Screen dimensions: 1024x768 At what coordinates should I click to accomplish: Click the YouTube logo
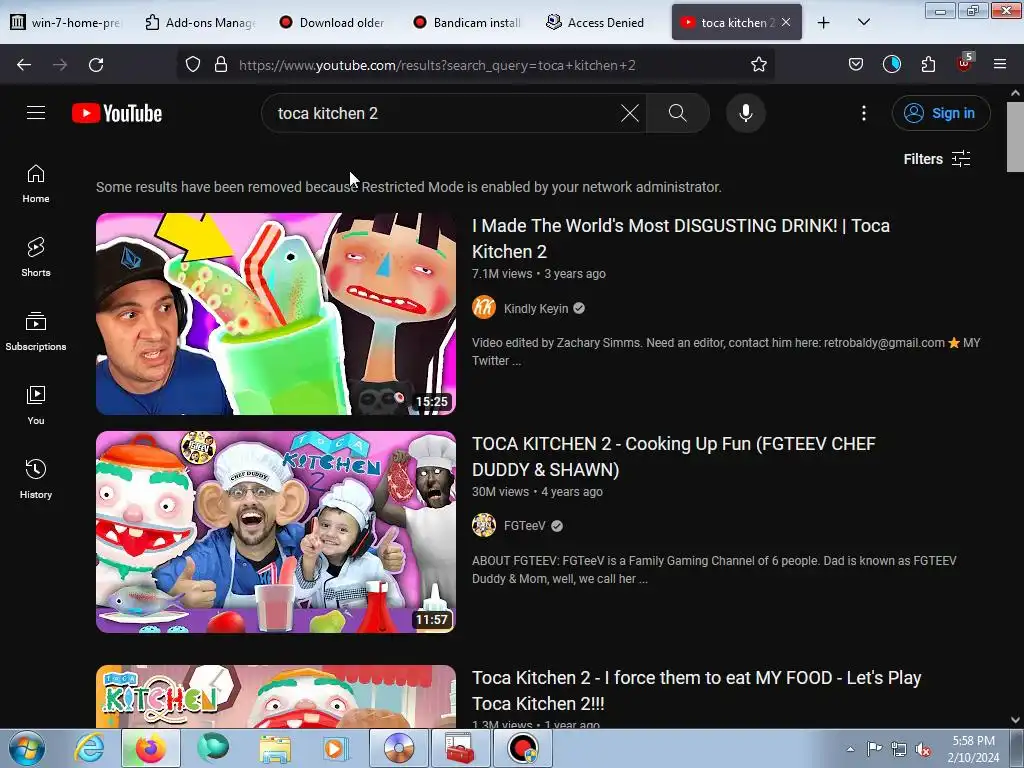(117, 113)
